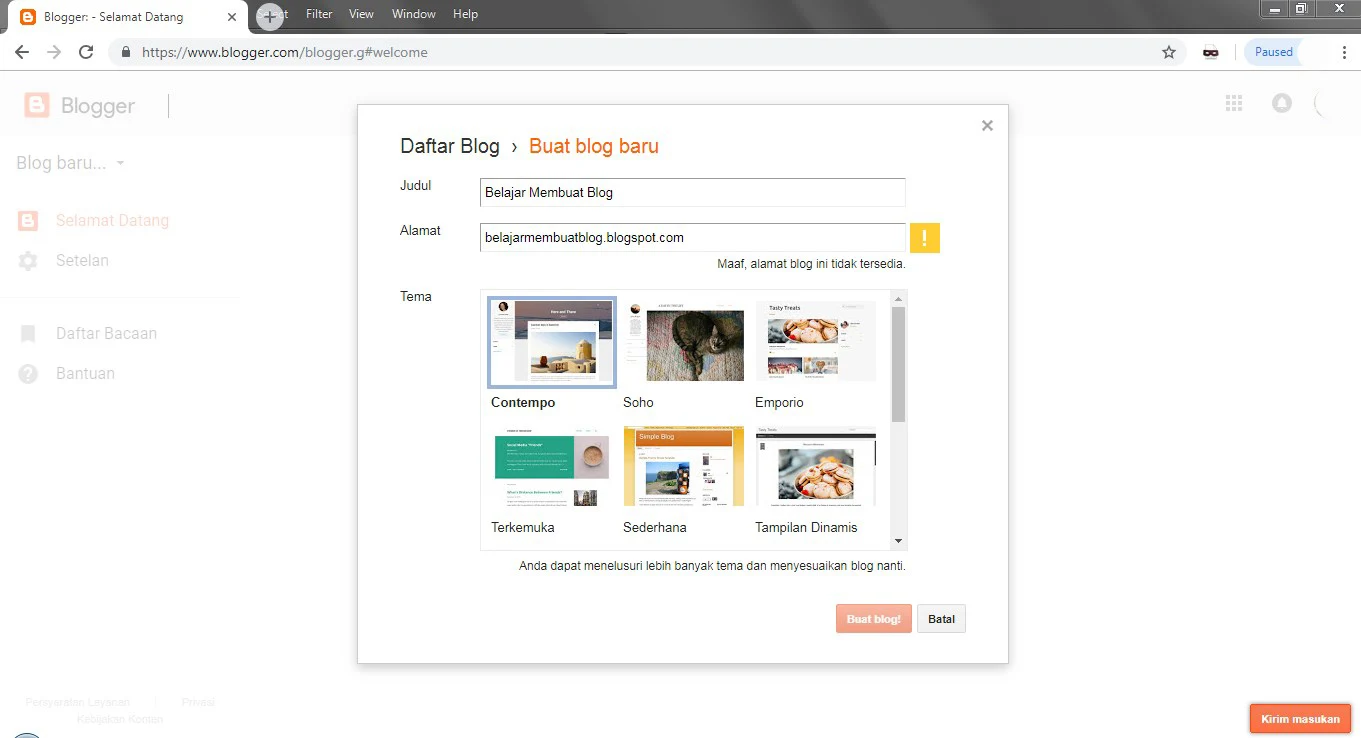The height and width of the screenshot is (738, 1361).
Task: Select the Soho theme thumbnail
Action: point(684,341)
